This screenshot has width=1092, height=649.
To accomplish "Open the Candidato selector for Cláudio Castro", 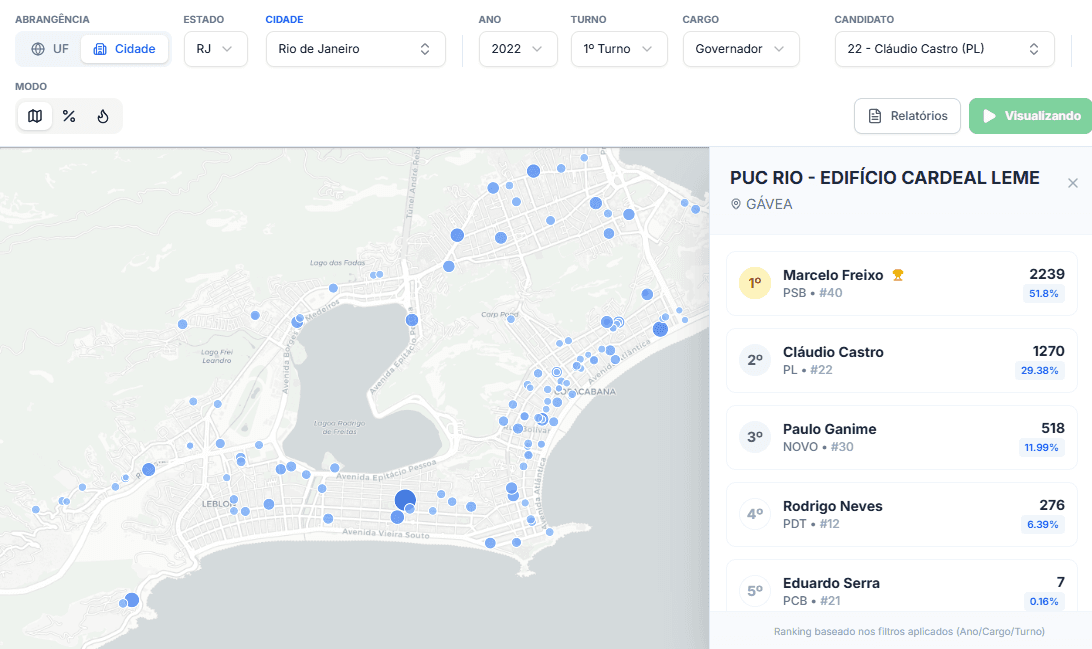I will (943, 49).
